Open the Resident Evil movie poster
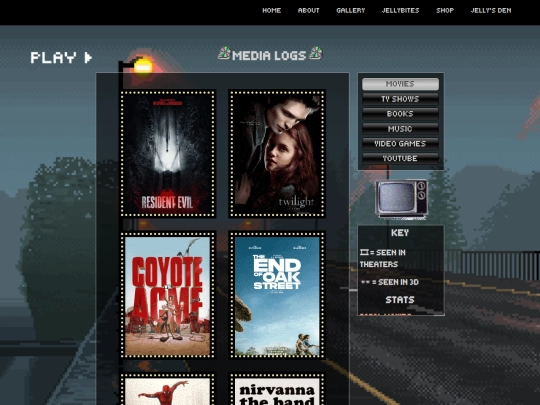 point(168,154)
